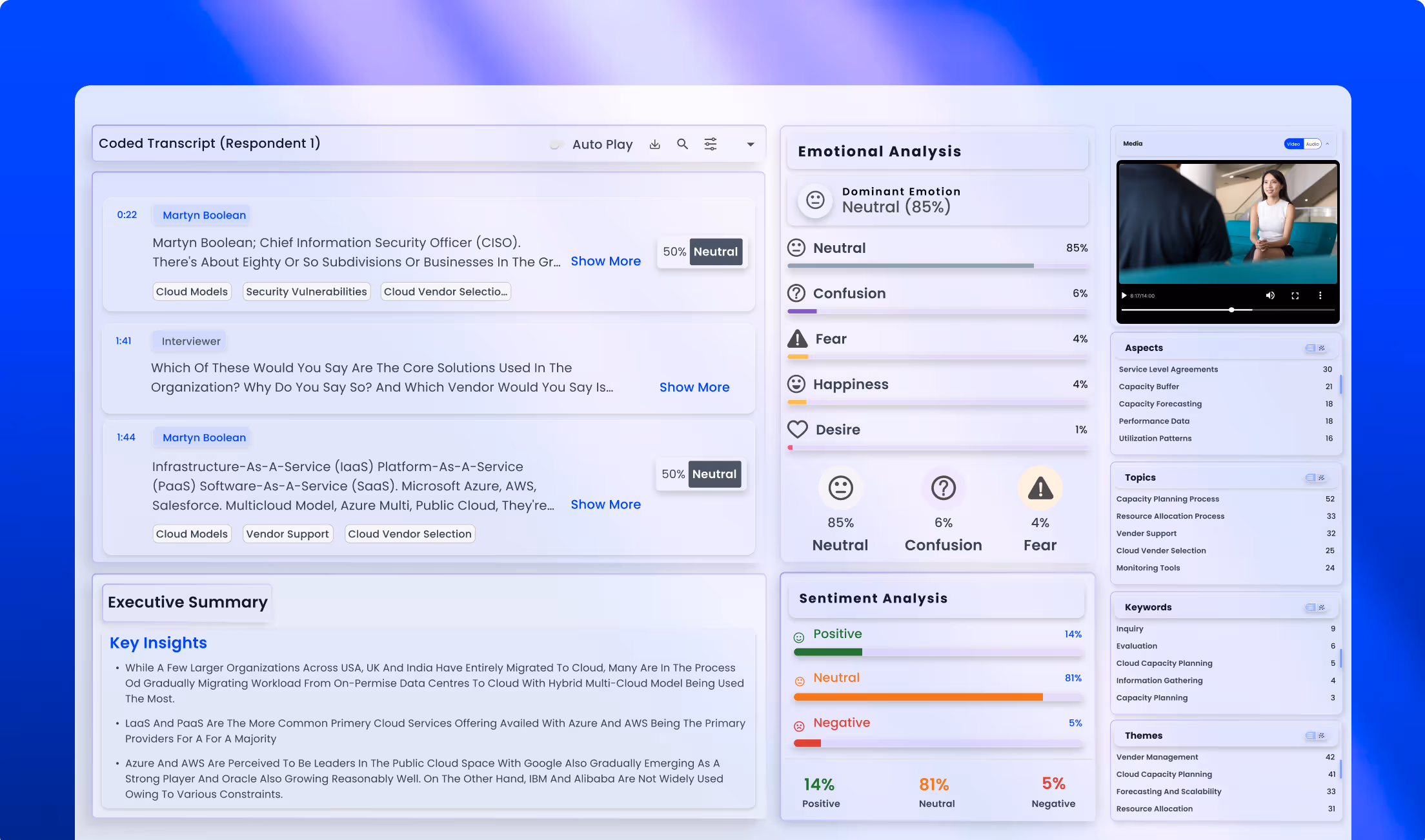
Task: Download the coded transcript
Action: coord(654,145)
